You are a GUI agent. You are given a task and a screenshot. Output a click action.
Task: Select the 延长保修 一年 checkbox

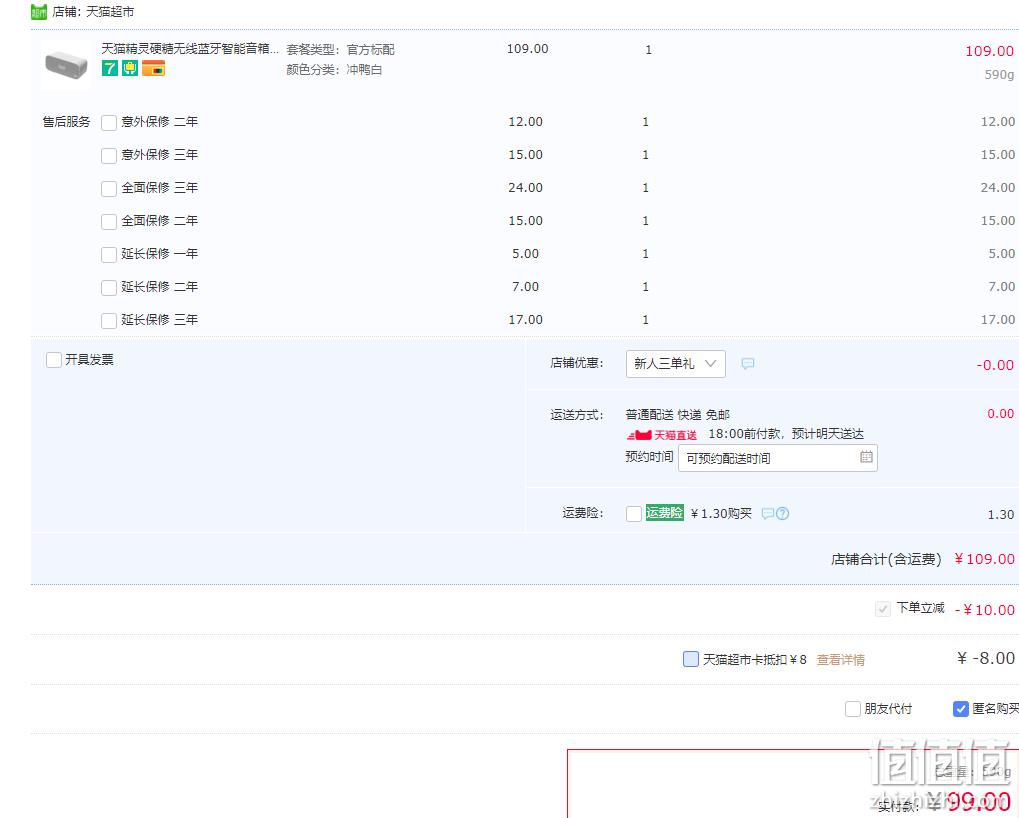(109, 255)
